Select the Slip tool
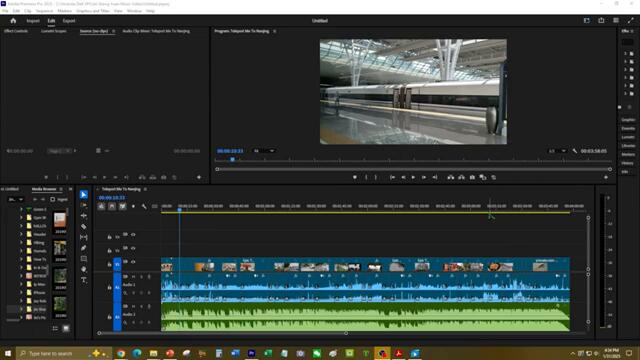Viewport: 640px width, 360px height. click(x=84, y=237)
